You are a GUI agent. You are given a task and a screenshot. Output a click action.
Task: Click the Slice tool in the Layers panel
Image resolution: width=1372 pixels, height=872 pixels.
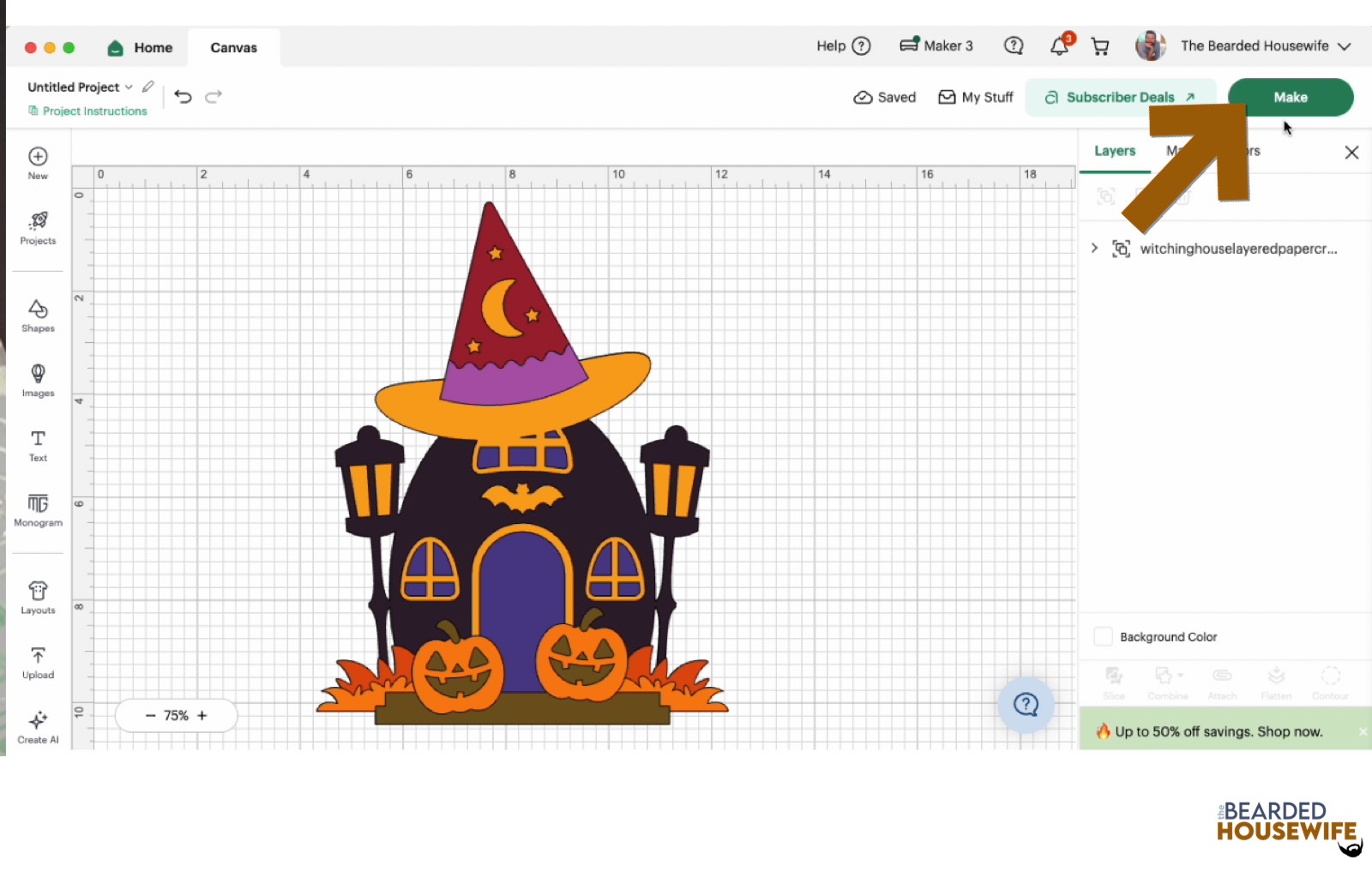(1114, 683)
